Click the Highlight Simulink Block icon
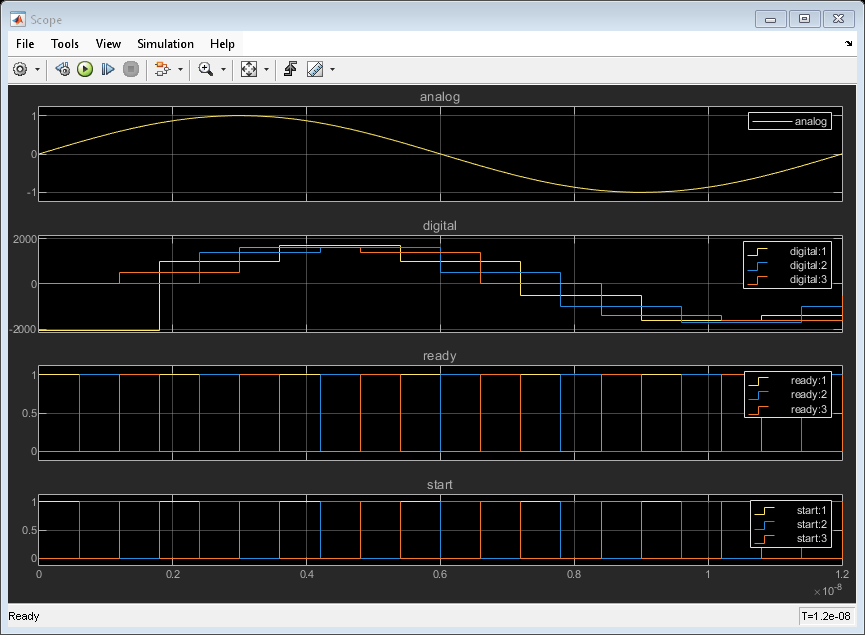The width and height of the screenshot is (865, 635). pos(160,70)
